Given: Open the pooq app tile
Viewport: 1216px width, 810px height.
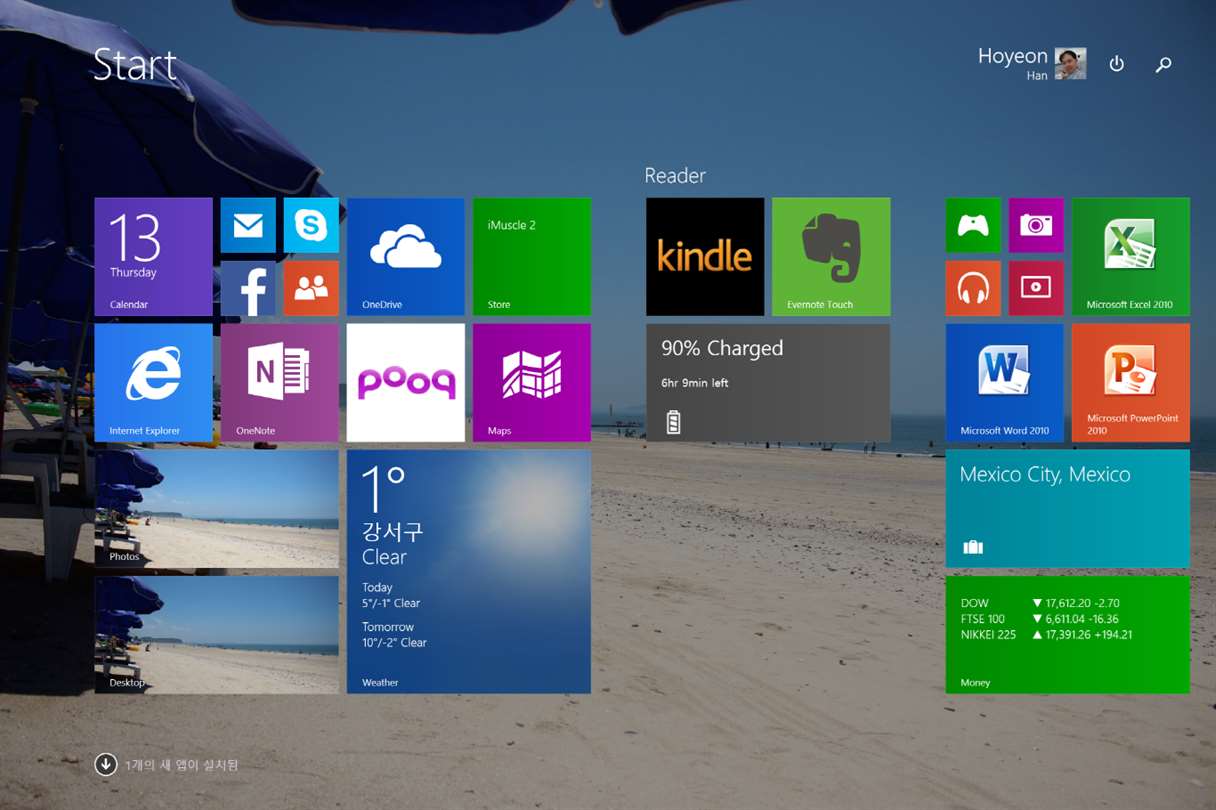Looking at the screenshot, I should [x=405, y=383].
